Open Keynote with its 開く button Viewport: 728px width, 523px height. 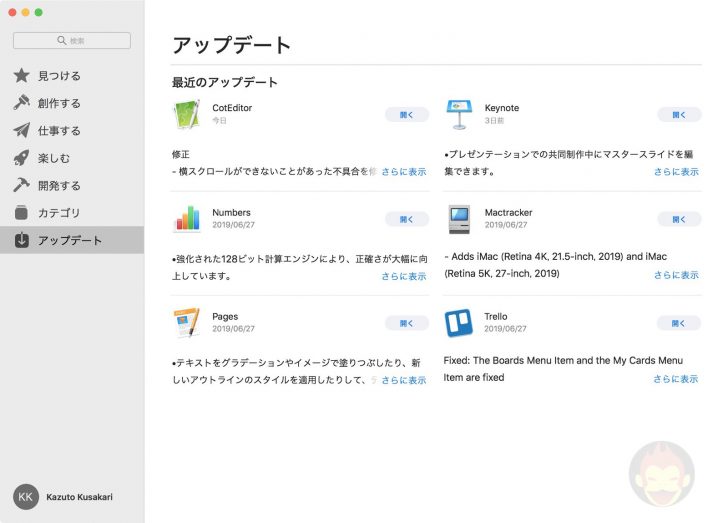point(679,115)
